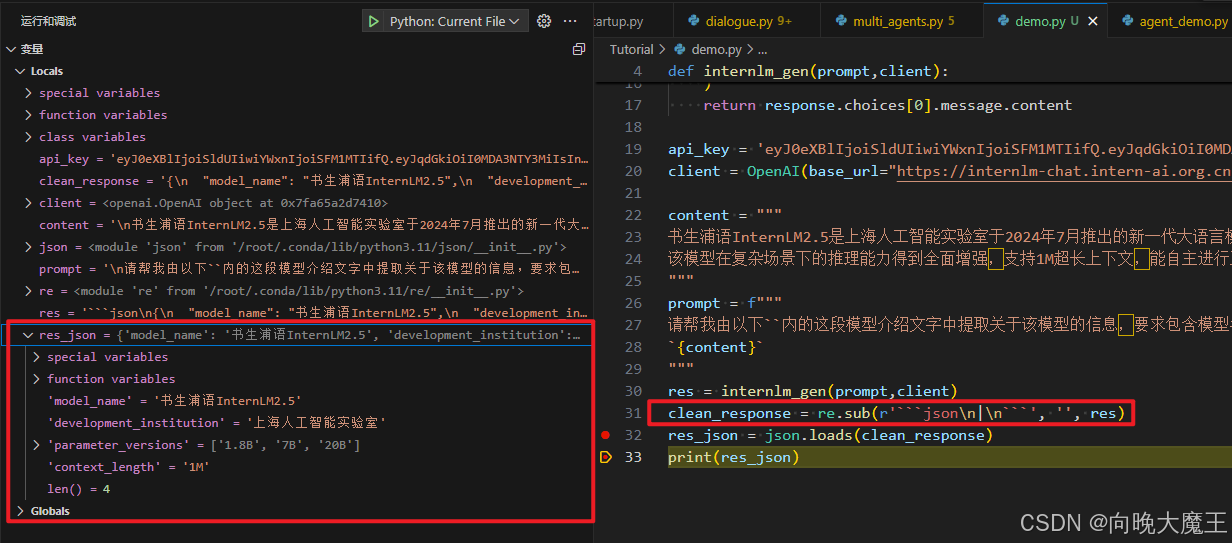Open the Python: Current File configuration dropdown

coord(456,21)
